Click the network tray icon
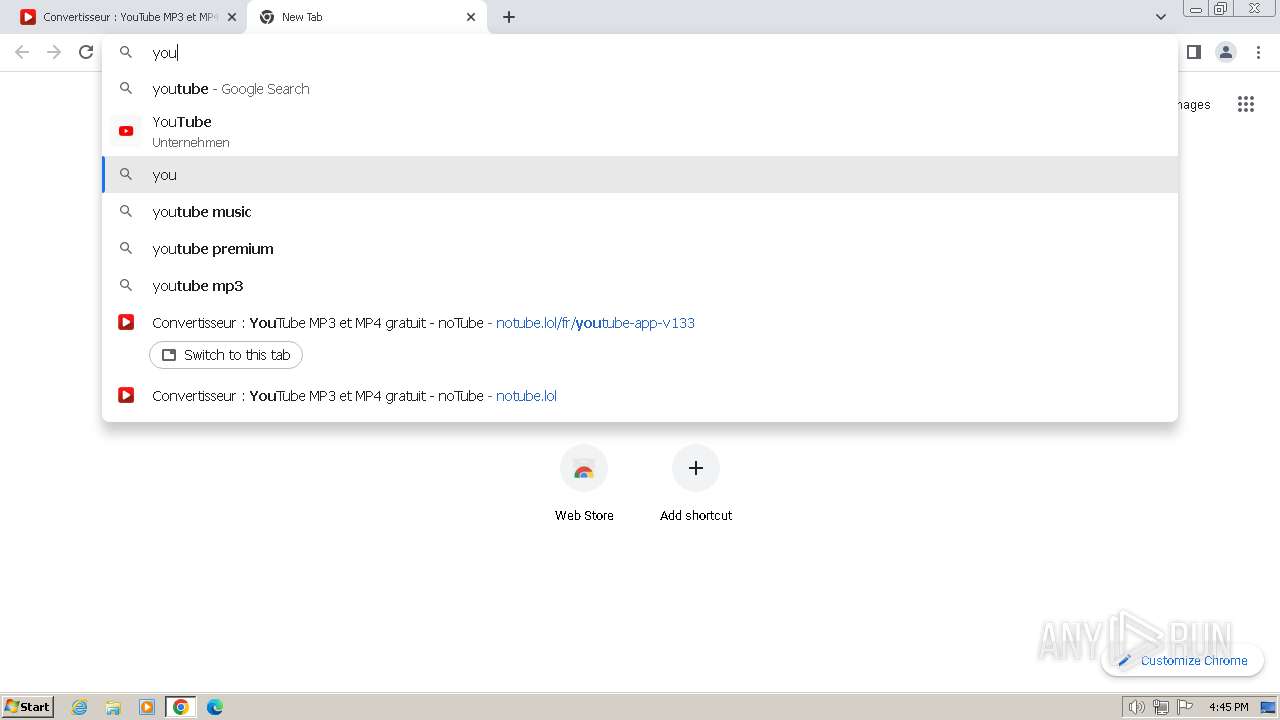The height and width of the screenshot is (720, 1280). coord(1161,707)
